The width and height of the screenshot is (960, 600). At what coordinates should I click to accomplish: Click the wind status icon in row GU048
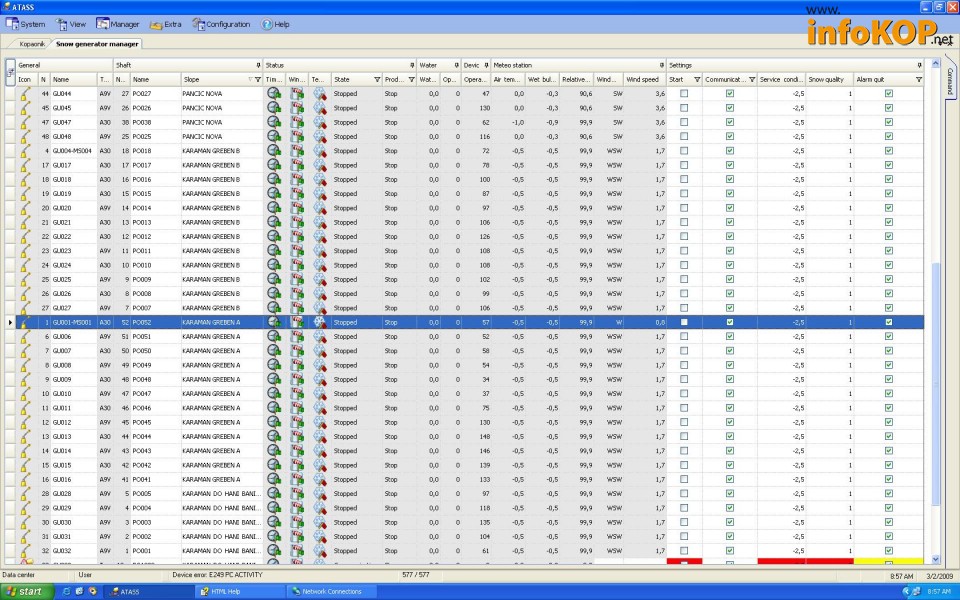(x=297, y=136)
